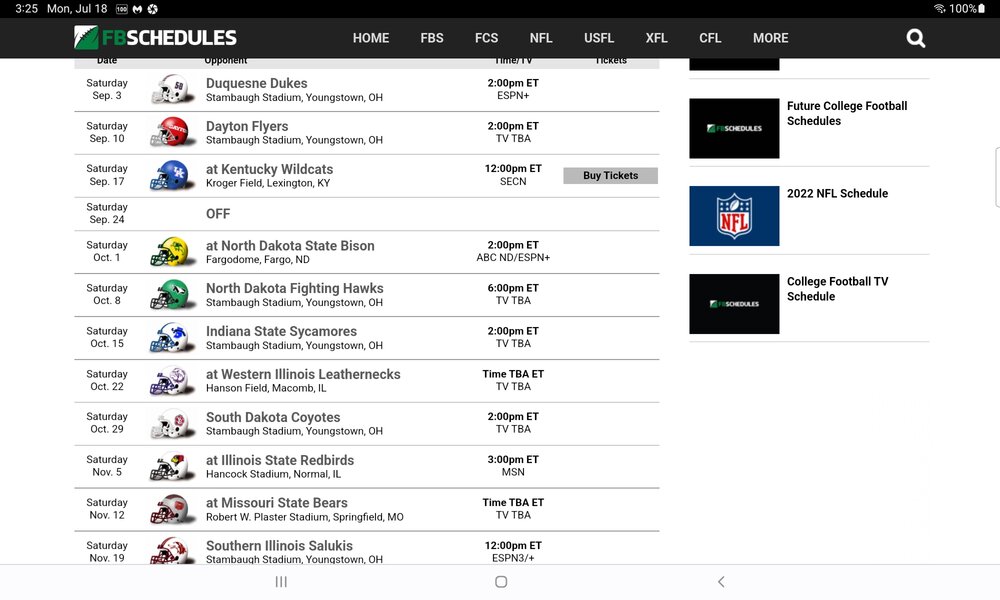Open the FCS menu item

coord(486,38)
